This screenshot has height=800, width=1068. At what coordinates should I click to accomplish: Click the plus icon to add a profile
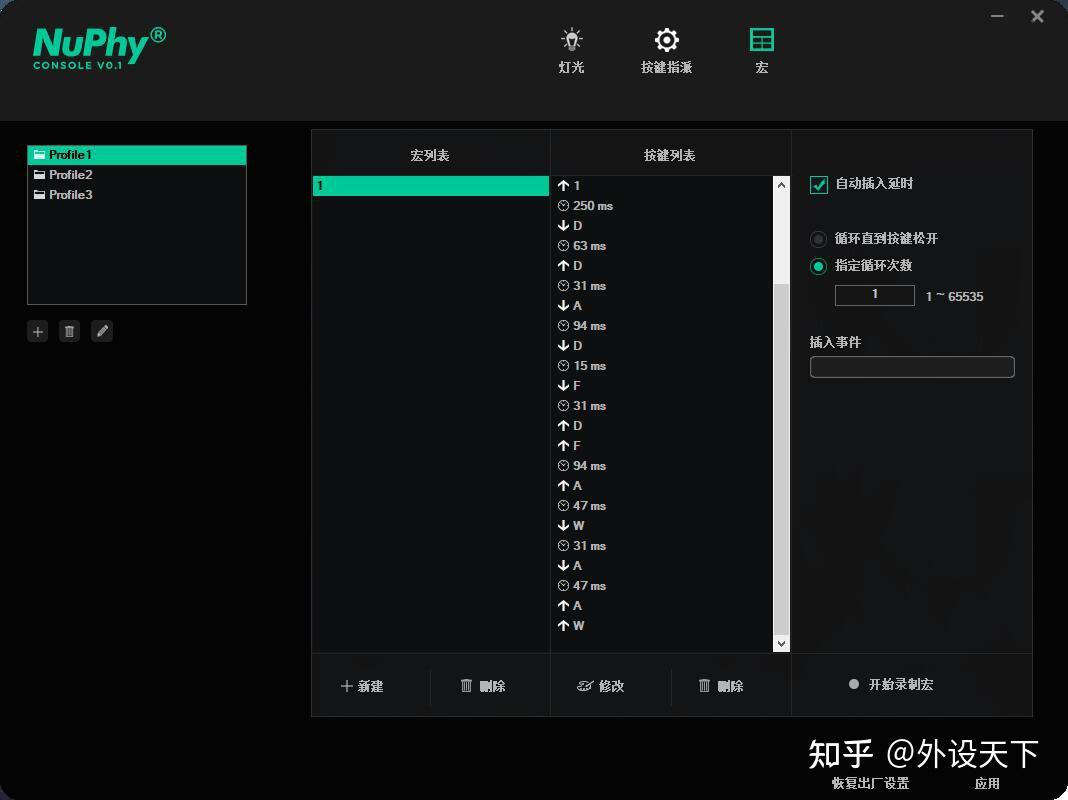tap(37, 331)
